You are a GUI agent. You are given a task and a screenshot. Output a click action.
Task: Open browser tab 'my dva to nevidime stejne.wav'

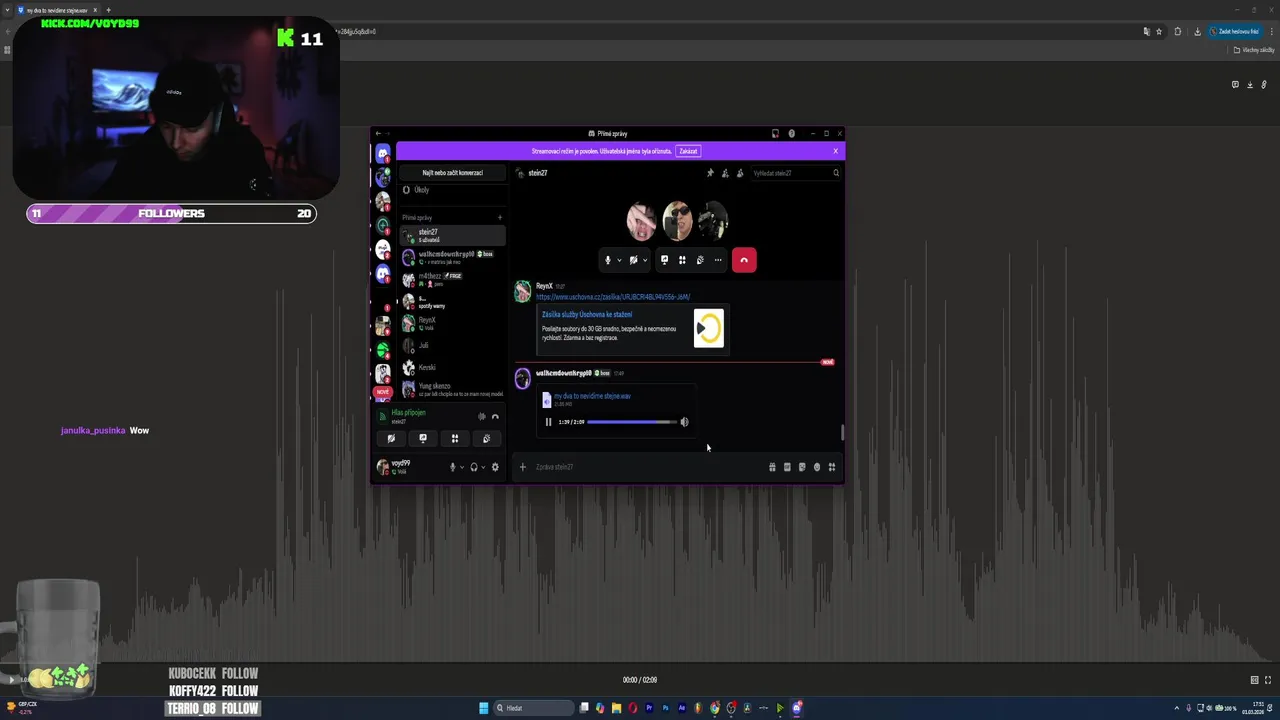tap(55, 10)
